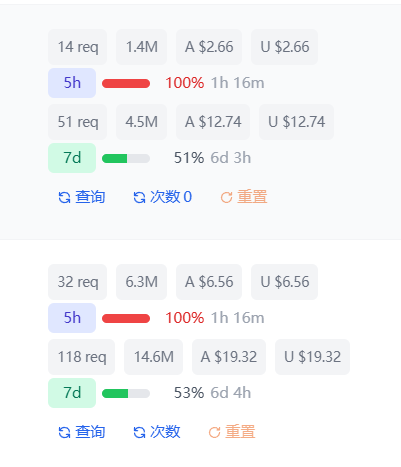Click the refresh icon beside bottom 次数
The image size is (401, 467).
139,432
